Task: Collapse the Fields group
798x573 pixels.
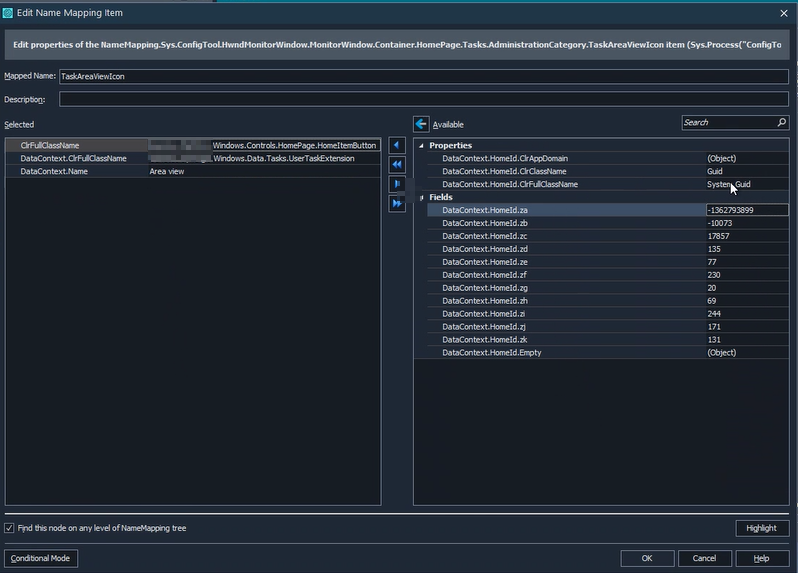Action: click(x=421, y=198)
